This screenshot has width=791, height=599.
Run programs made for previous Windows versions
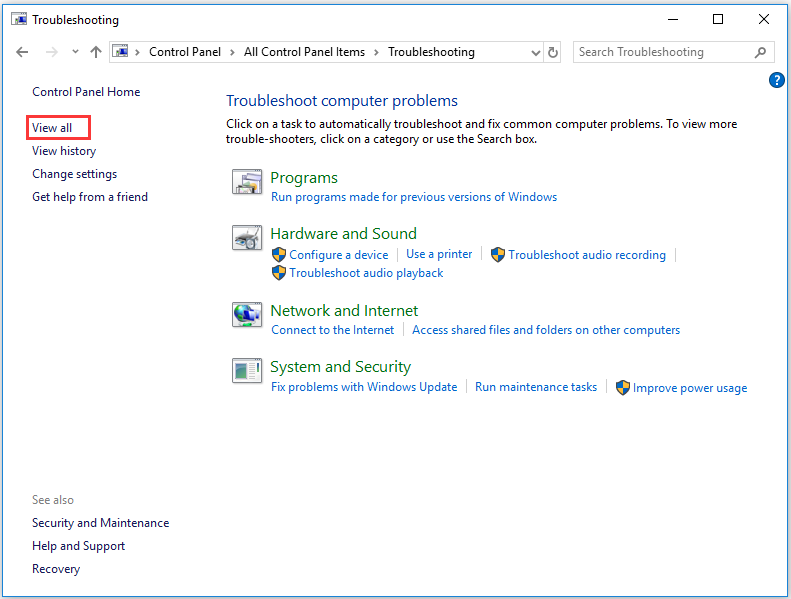tap(414, 197)
